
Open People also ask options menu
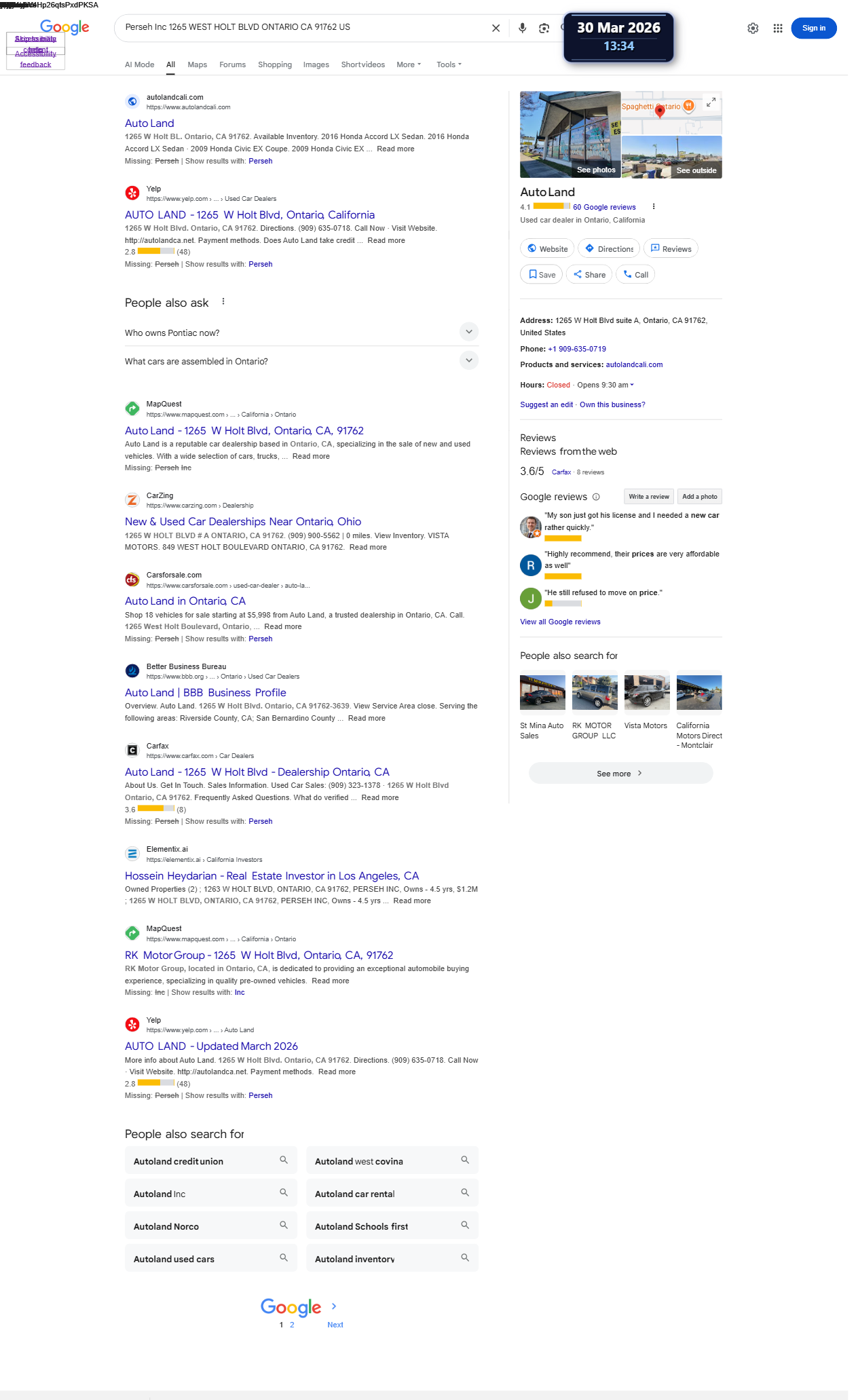[223, 302]
